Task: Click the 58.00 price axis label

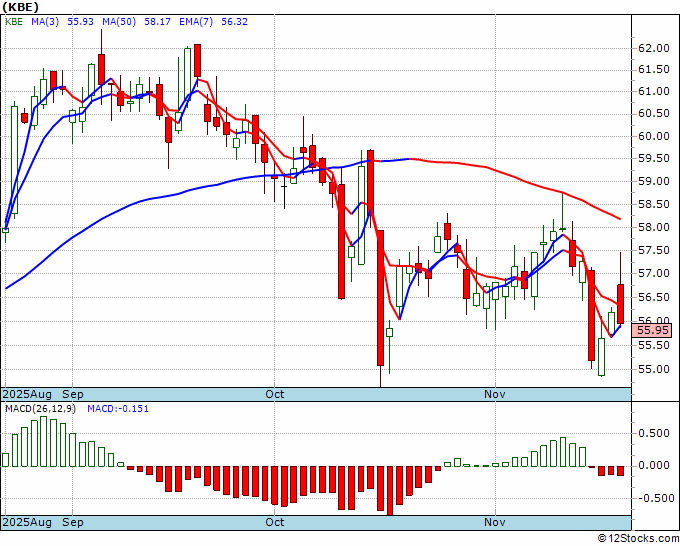Action: tap(654, 227)
